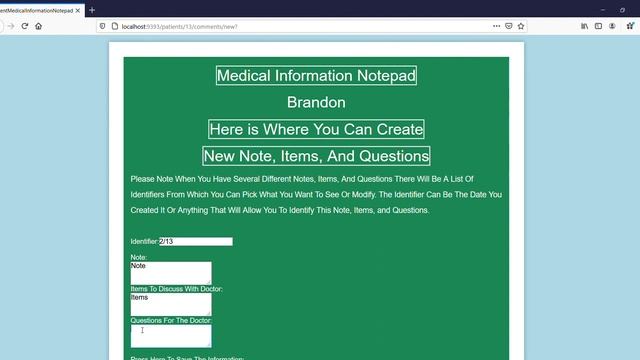Open the site information page icon
Screen dimensions: 640x360
(x=115, y=26)
